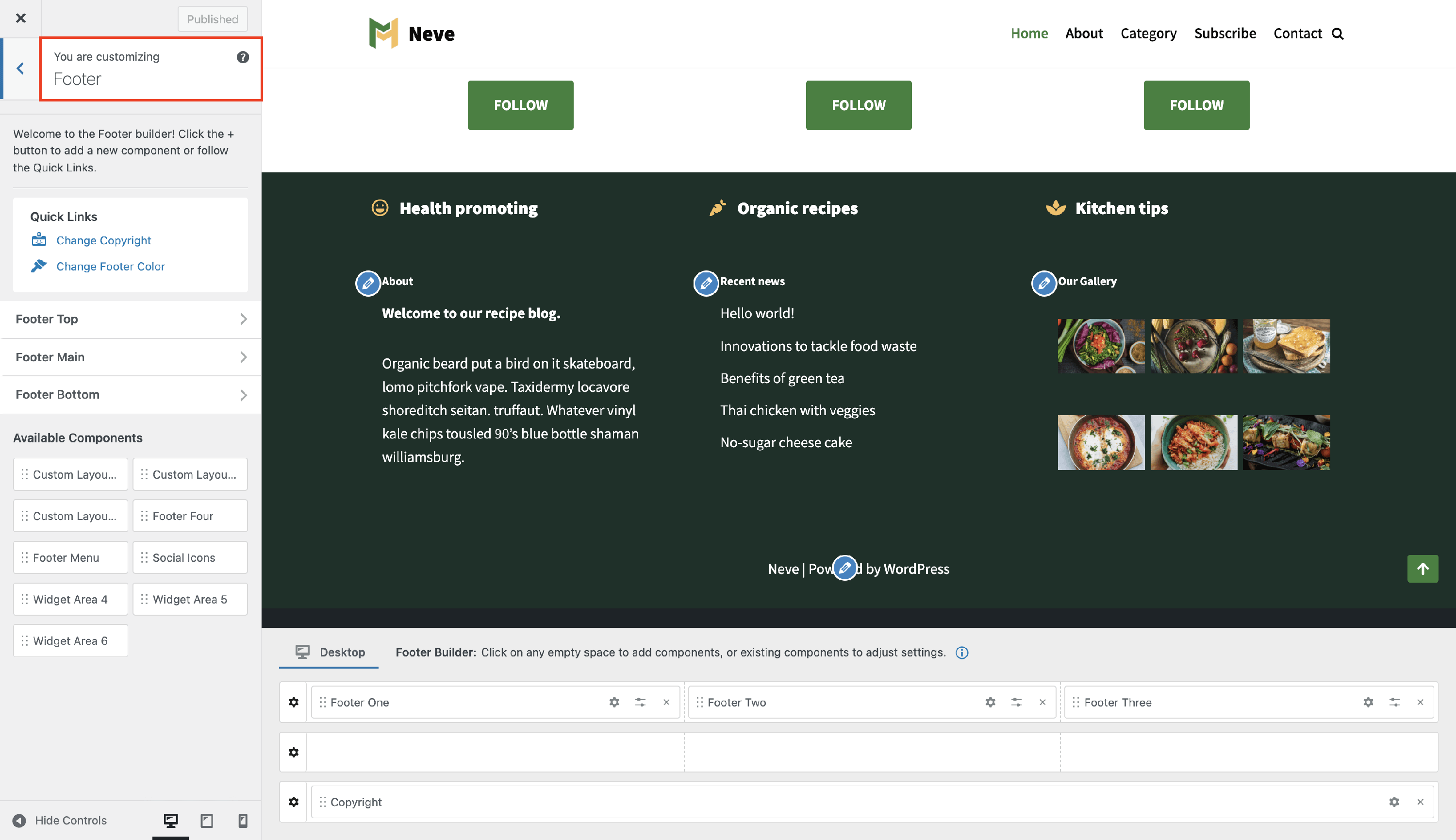The image size is (1456, 840).
Task: Click the Change Footer Color link
Action: (110, 266)
